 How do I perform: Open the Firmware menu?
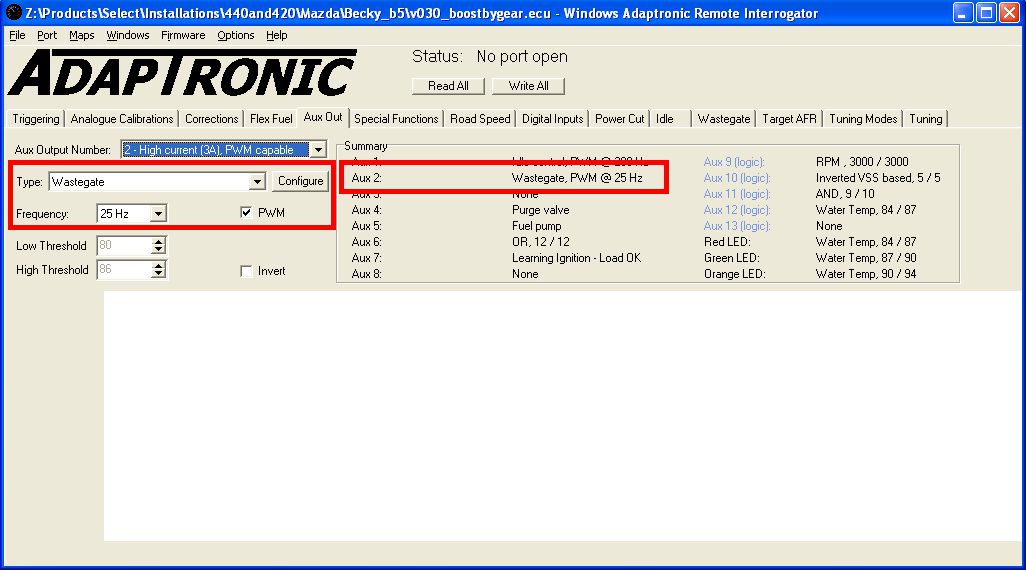183,35
